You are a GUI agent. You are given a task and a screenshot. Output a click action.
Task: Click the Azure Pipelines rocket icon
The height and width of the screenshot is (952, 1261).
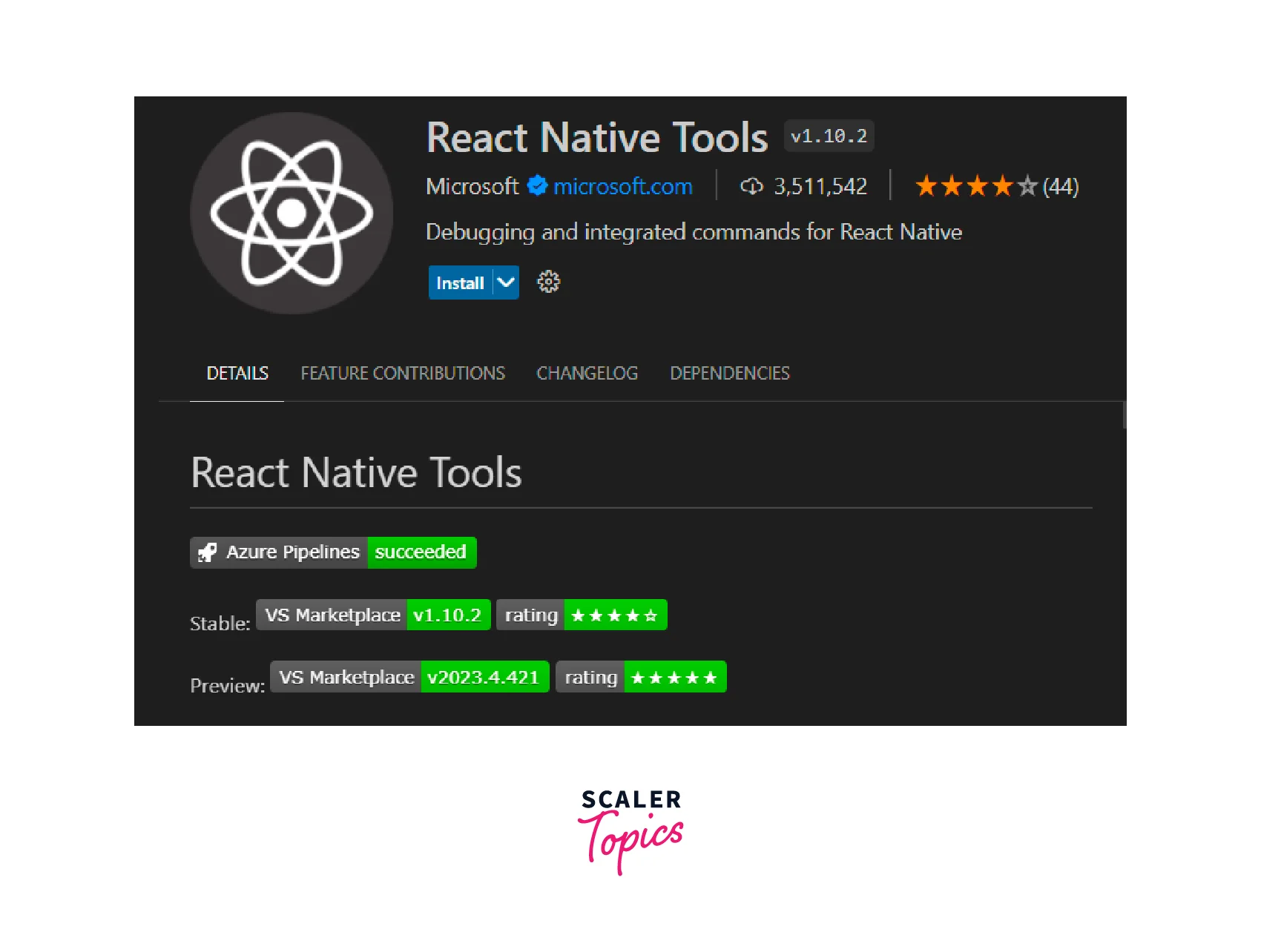click(208, 552)
